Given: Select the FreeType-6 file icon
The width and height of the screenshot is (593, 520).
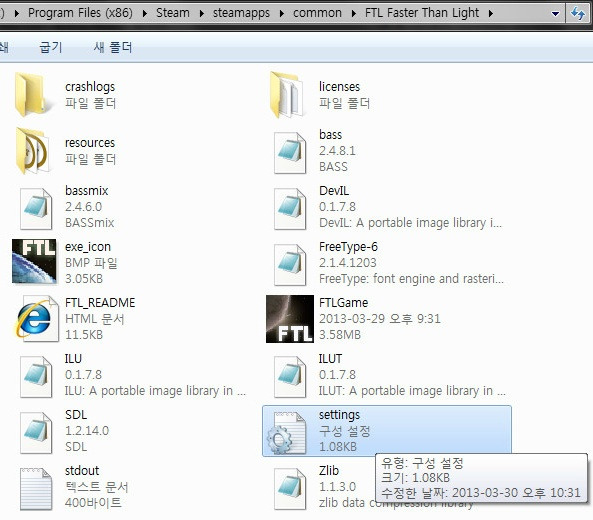Looking at the screenshot, I should 290,264.
